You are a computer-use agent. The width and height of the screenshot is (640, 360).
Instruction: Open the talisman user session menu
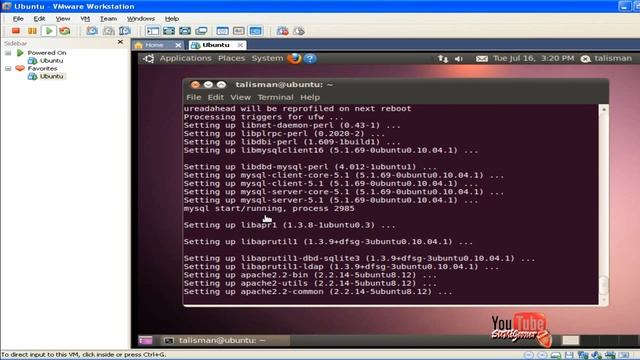click(x=606, y=58)
